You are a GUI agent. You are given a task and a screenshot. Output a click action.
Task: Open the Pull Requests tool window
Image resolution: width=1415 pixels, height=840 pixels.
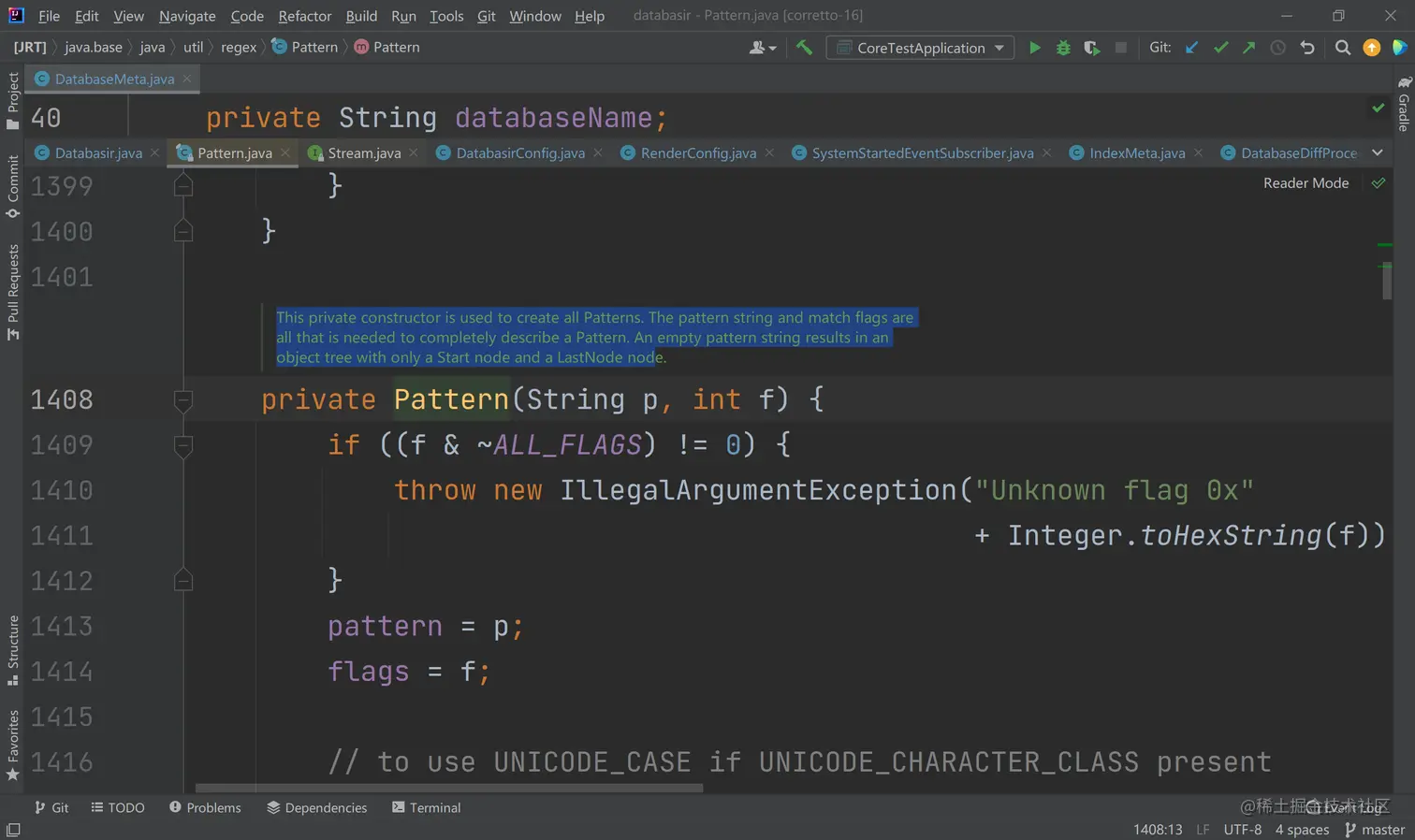click(12, 292)
